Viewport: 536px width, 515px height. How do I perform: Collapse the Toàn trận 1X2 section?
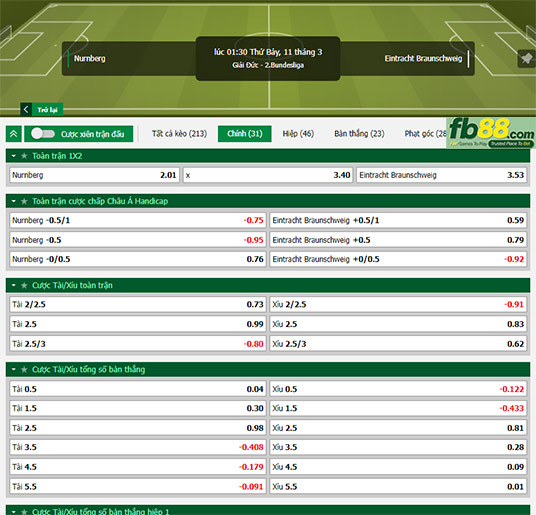[14, 156]
